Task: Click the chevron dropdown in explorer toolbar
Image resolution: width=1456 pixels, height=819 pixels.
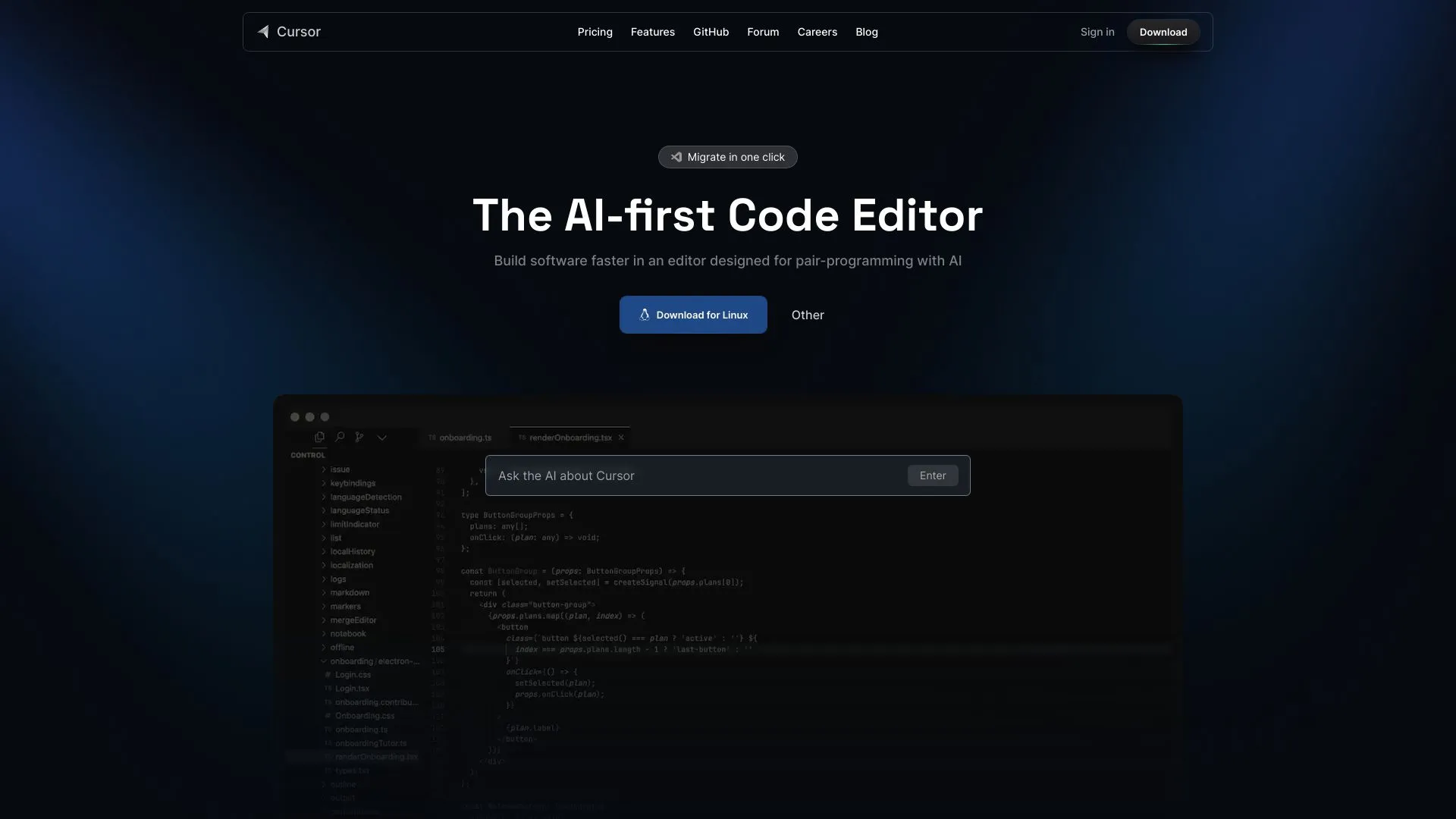Action: [x=382, y=438]
